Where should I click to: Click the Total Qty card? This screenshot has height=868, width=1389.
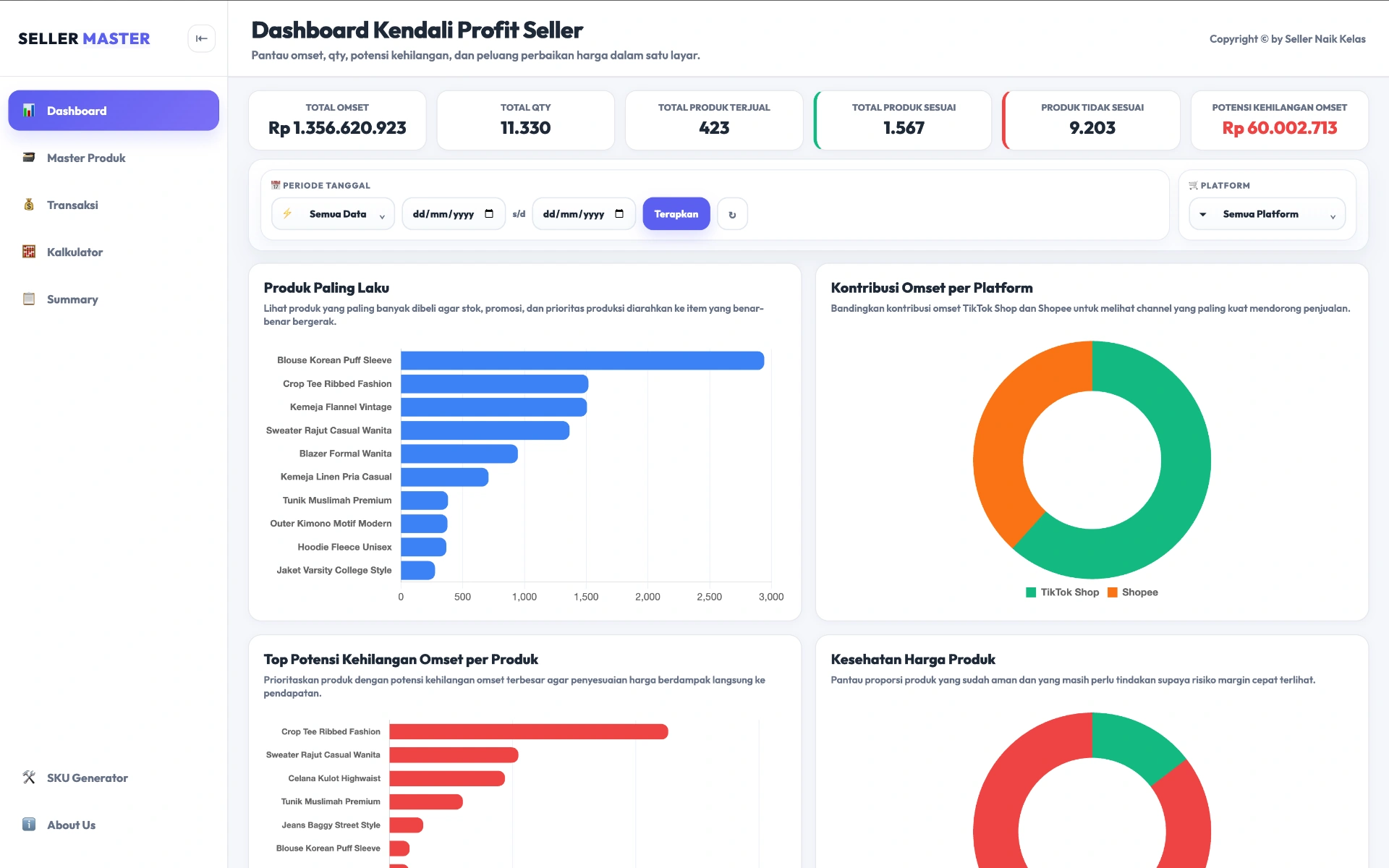[526, 120]
